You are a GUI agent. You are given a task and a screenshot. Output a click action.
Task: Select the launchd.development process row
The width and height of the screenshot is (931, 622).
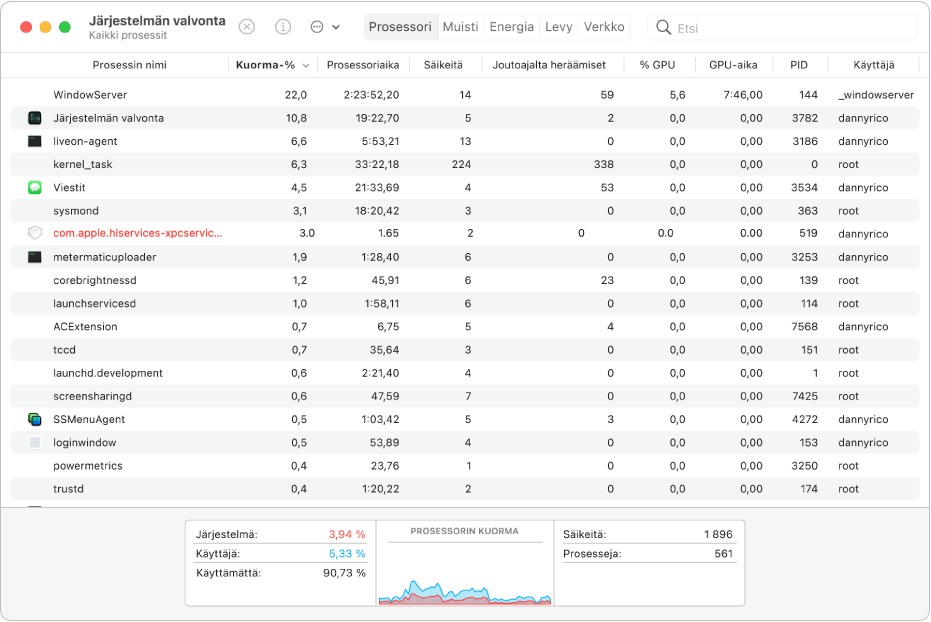[x=465, y=373]
